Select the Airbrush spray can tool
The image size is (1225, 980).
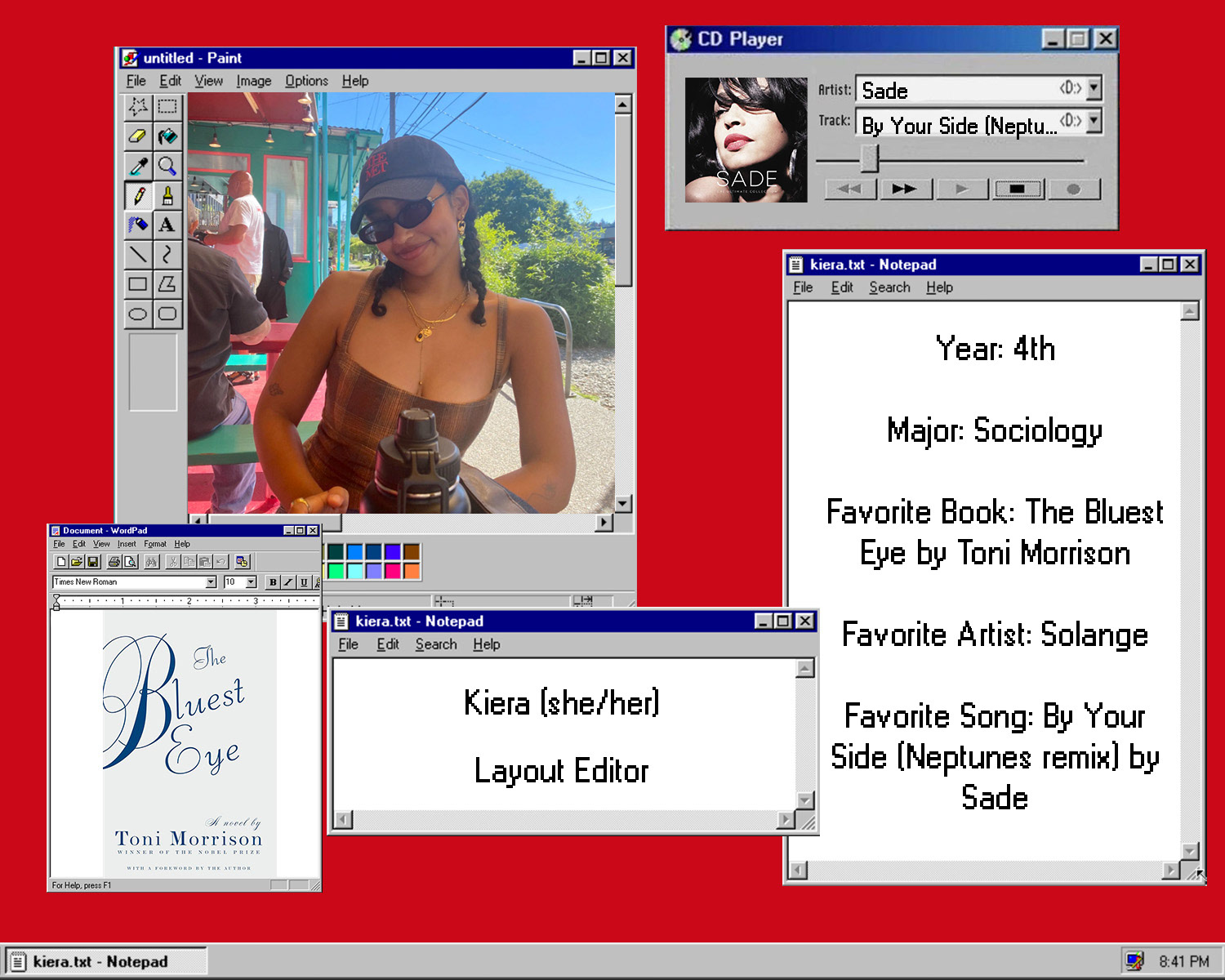click(138, 225)
